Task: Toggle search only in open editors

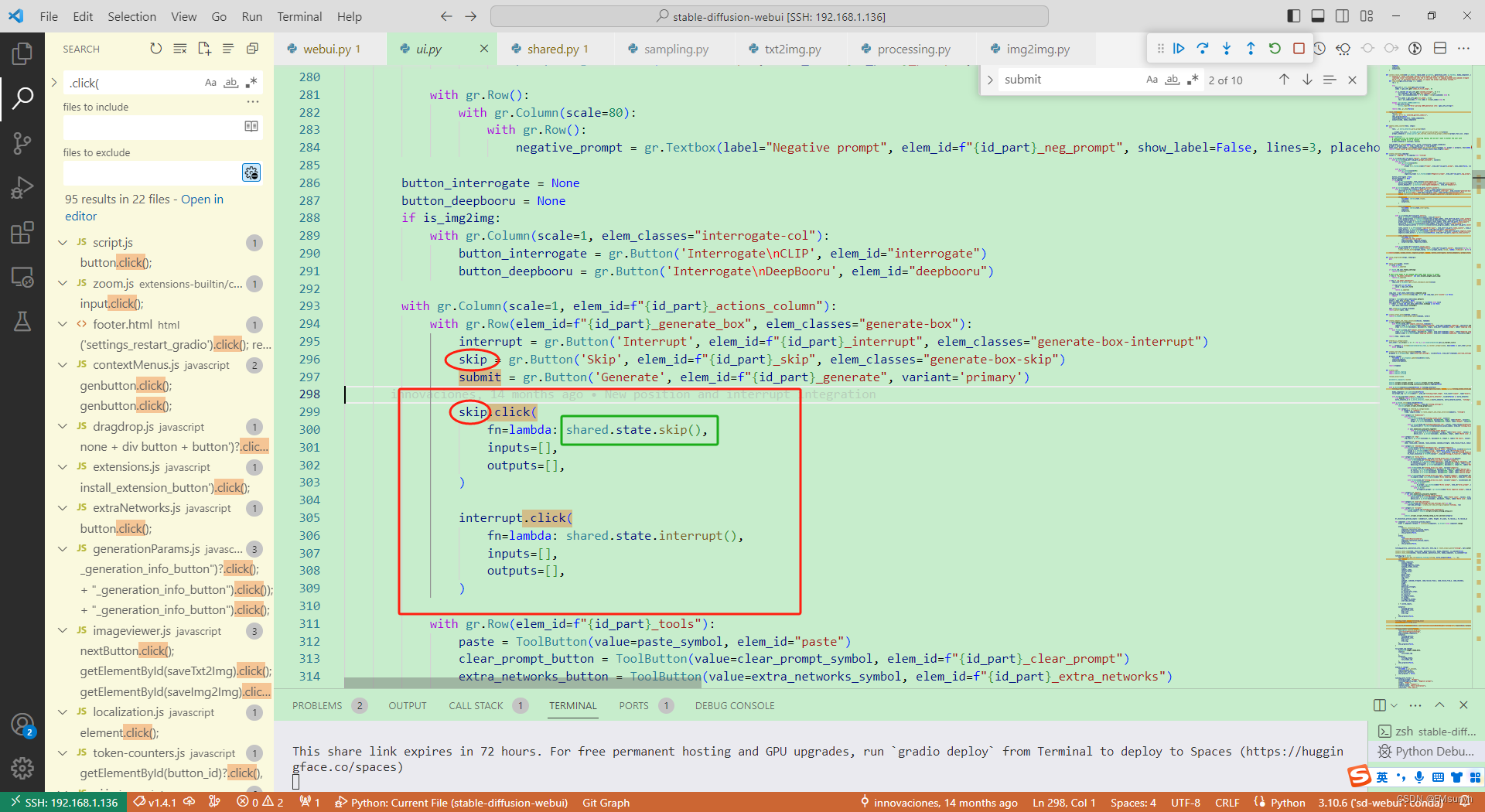Action: point(251,126)
